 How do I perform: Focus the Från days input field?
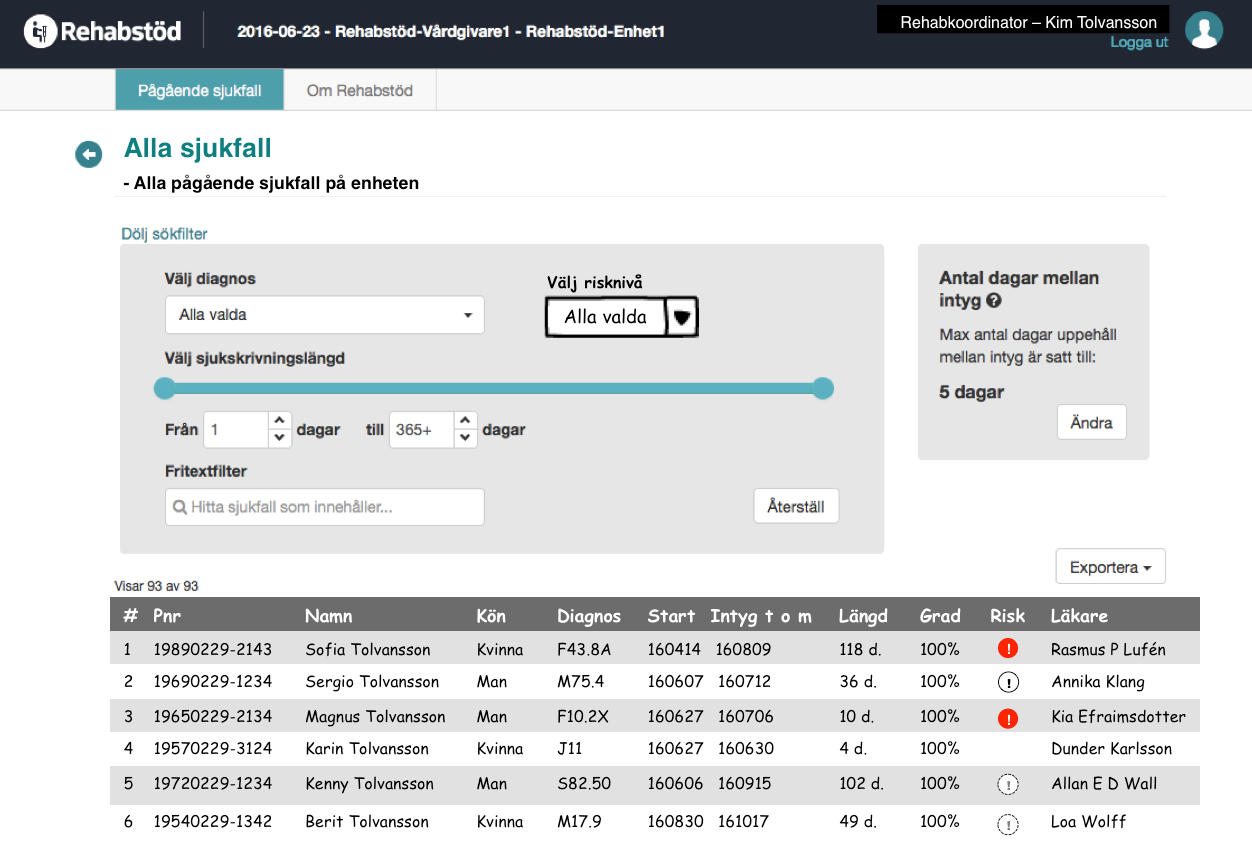point(236,430)
